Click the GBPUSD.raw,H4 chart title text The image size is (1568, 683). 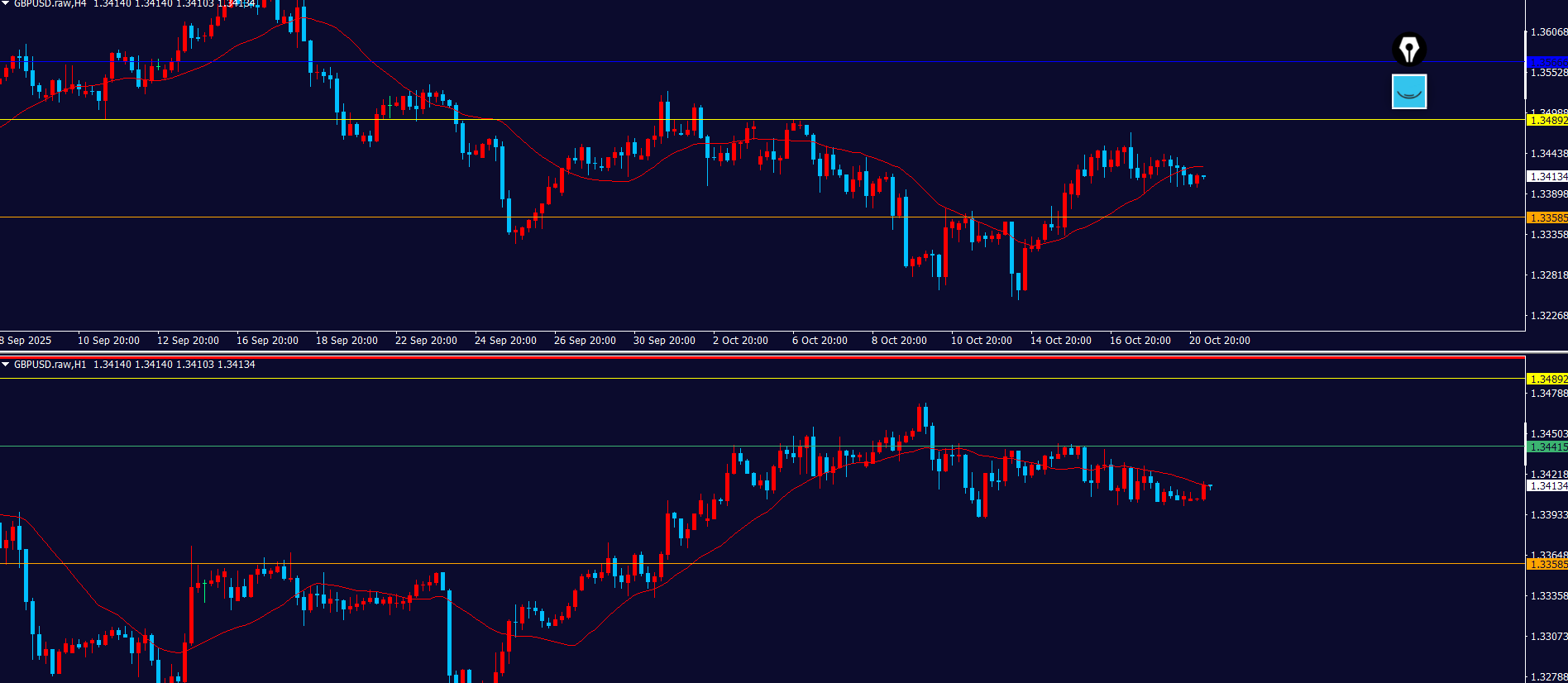tap(50, 4)
